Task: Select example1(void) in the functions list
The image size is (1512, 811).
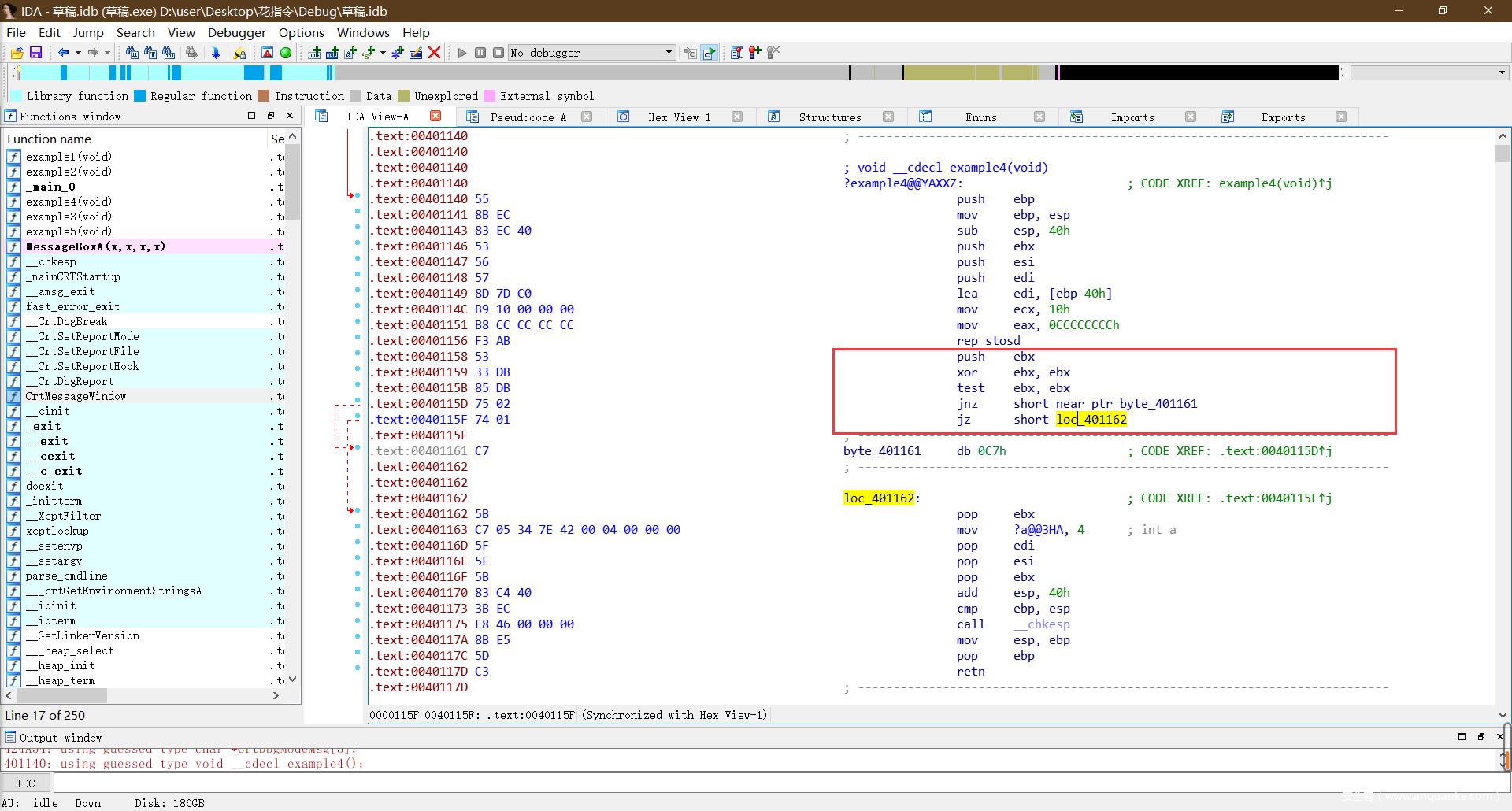Action: pyautogui.click(x=69, y=157)
